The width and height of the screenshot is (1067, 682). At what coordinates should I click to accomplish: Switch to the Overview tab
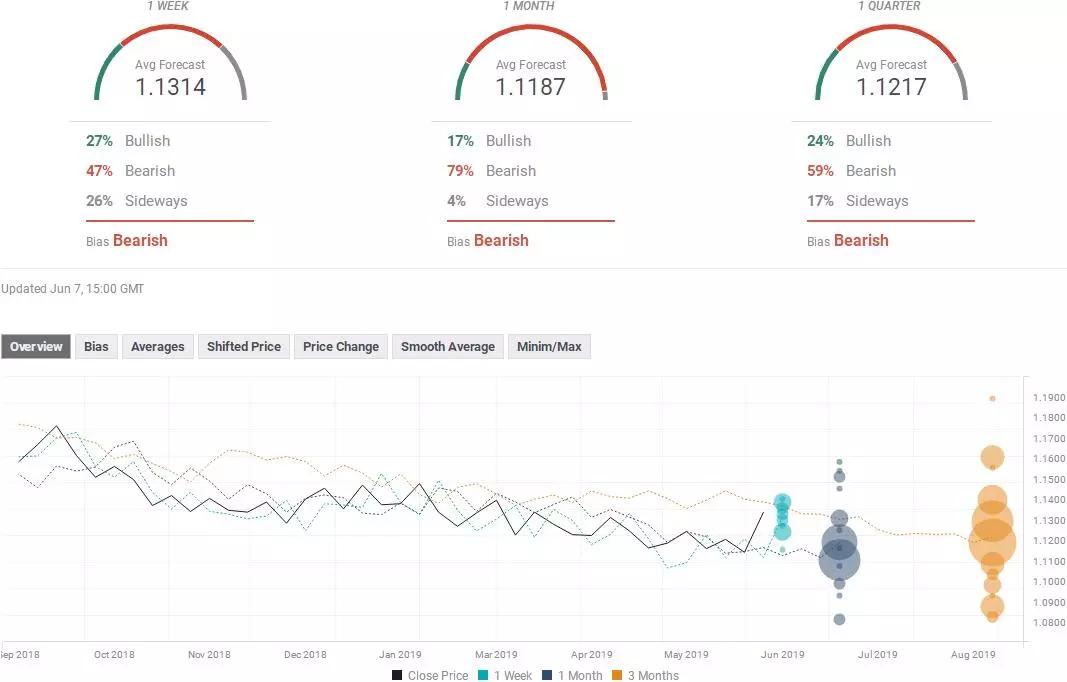coord(36,347)
